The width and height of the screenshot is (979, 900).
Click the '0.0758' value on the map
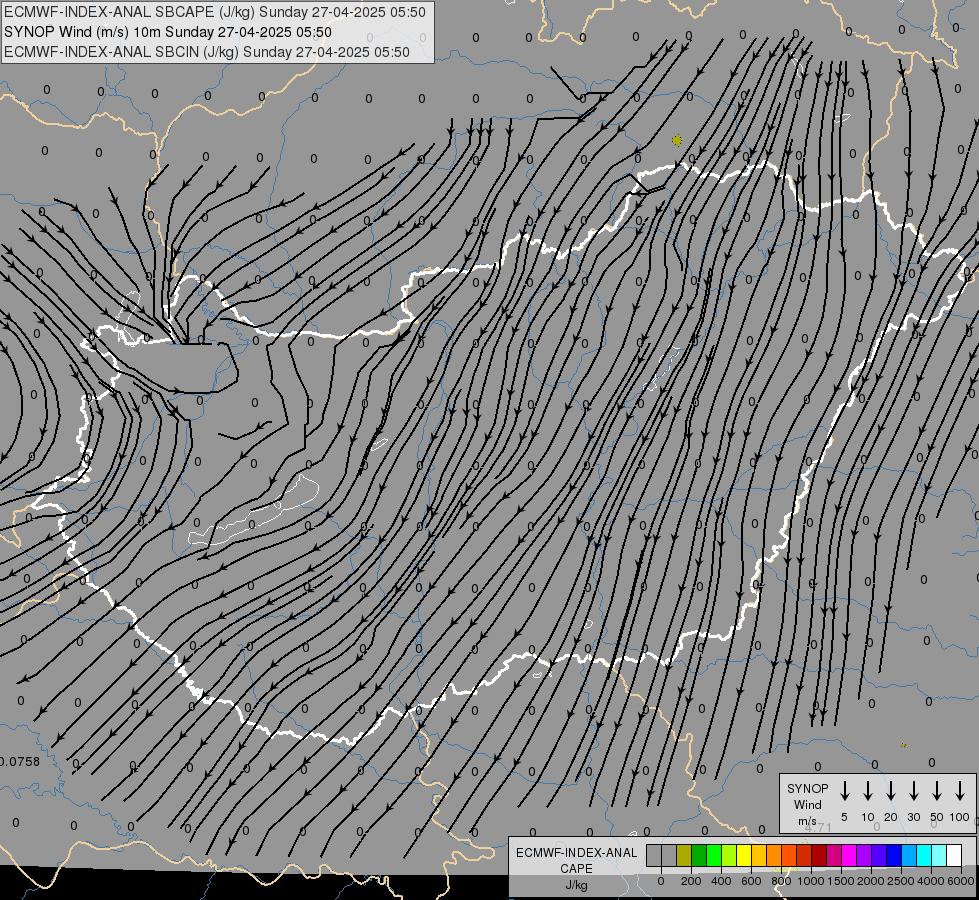point(20,762)
